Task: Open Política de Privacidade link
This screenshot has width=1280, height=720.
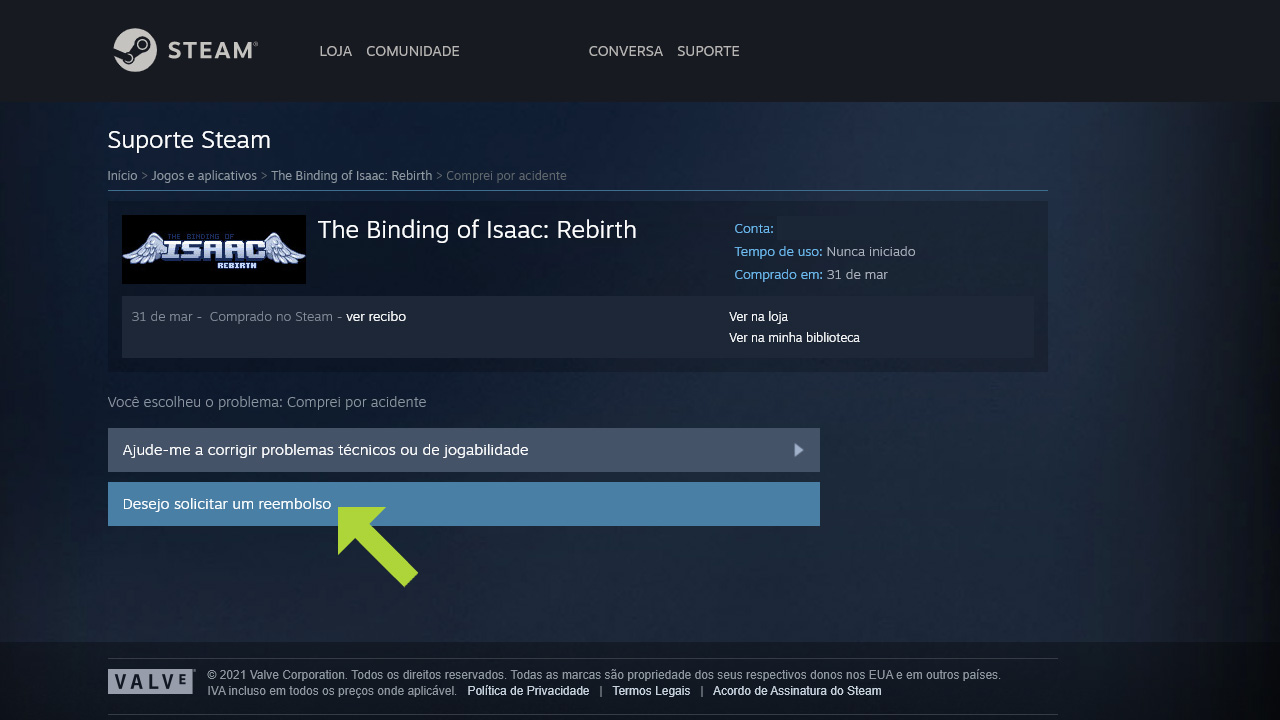Action: tap(528, 691)
